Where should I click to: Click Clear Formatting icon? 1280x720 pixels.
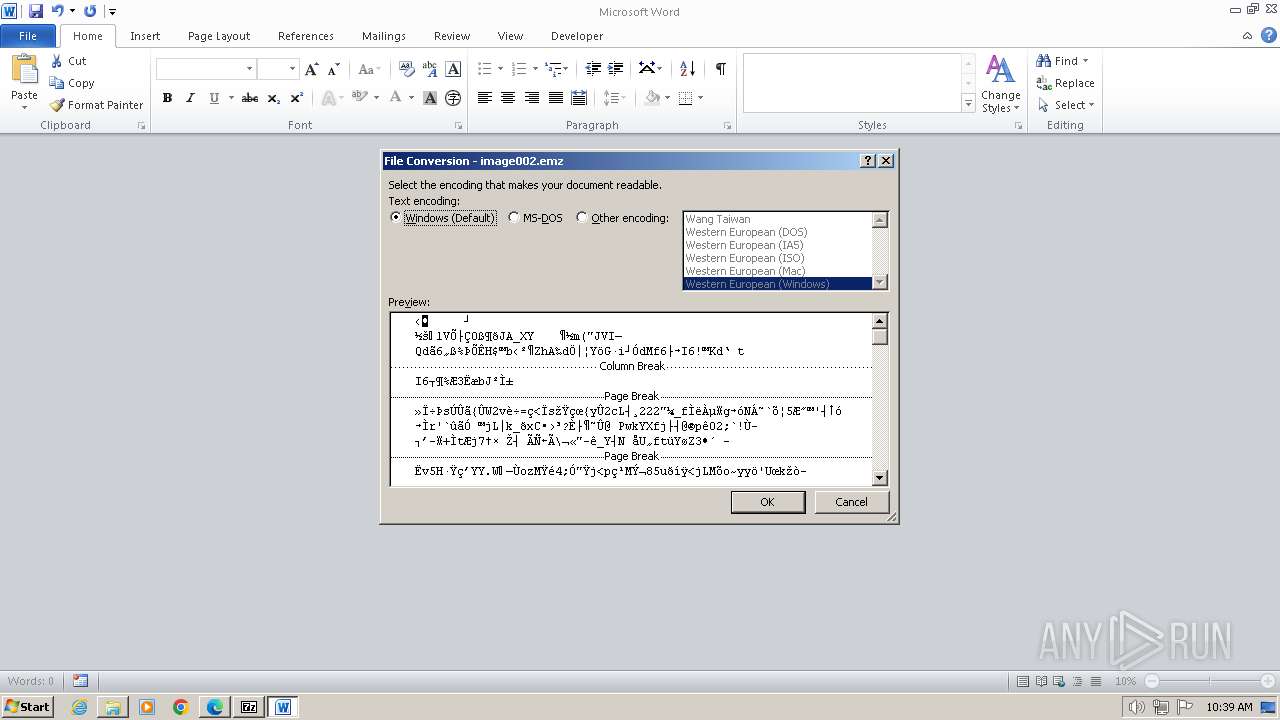pos(407,69)
